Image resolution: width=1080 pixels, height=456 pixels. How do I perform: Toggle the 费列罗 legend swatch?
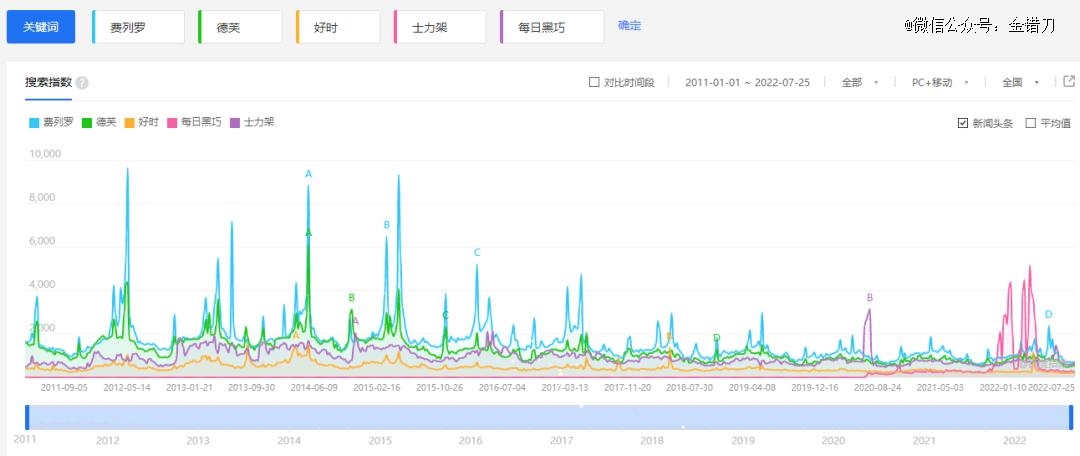click(34, 123)
